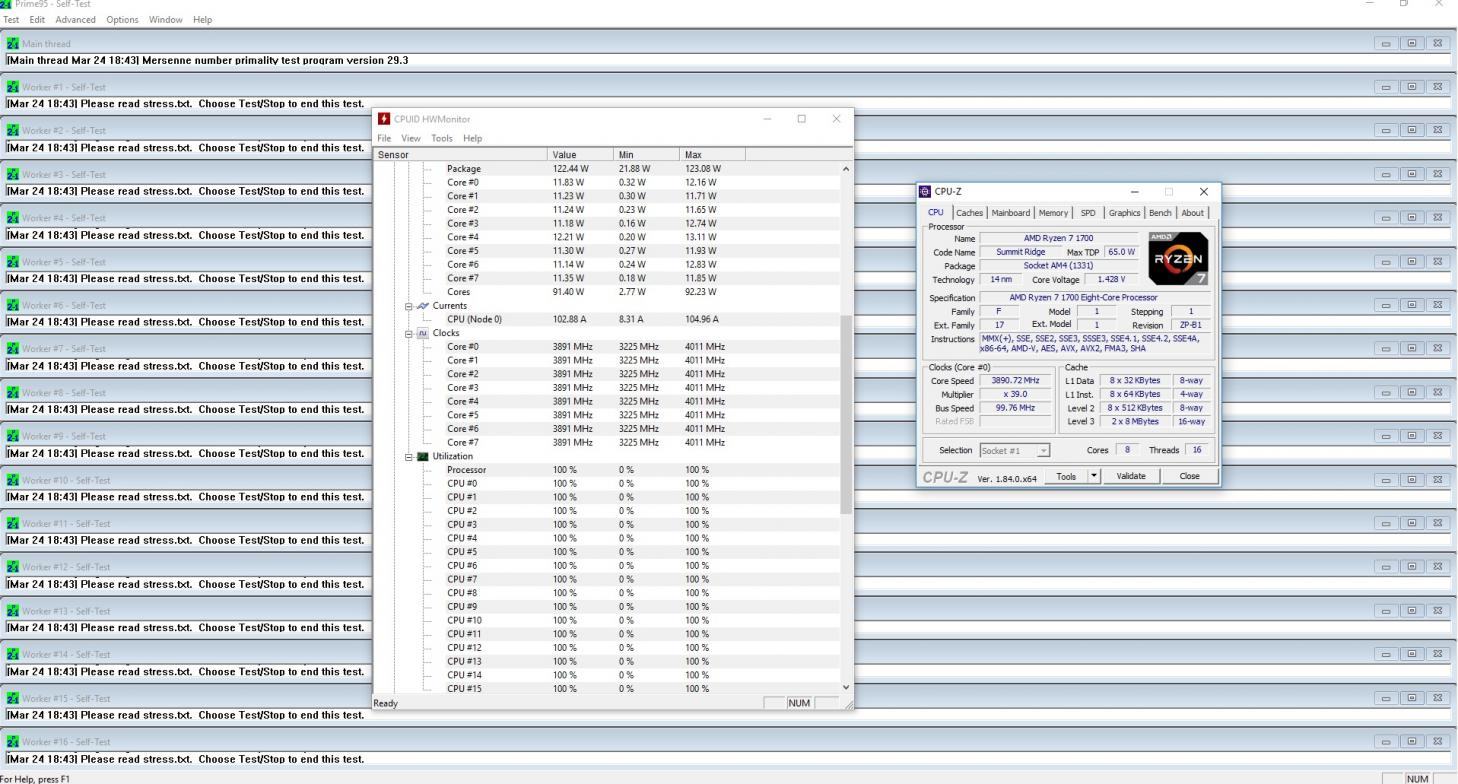The width and height of the screenshot is (1458, 784).
Task: Click the Validate button in CPU-Z
Action: click(1131, 476)
